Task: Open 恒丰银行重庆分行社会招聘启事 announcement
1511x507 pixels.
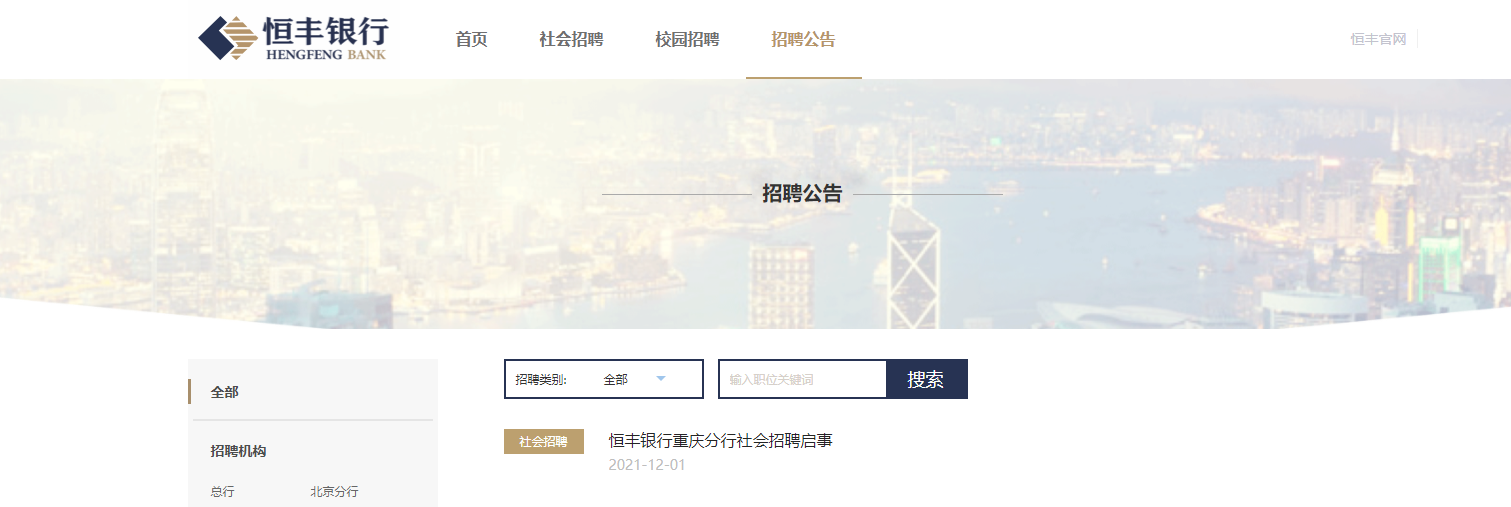Action: point(720,440)
